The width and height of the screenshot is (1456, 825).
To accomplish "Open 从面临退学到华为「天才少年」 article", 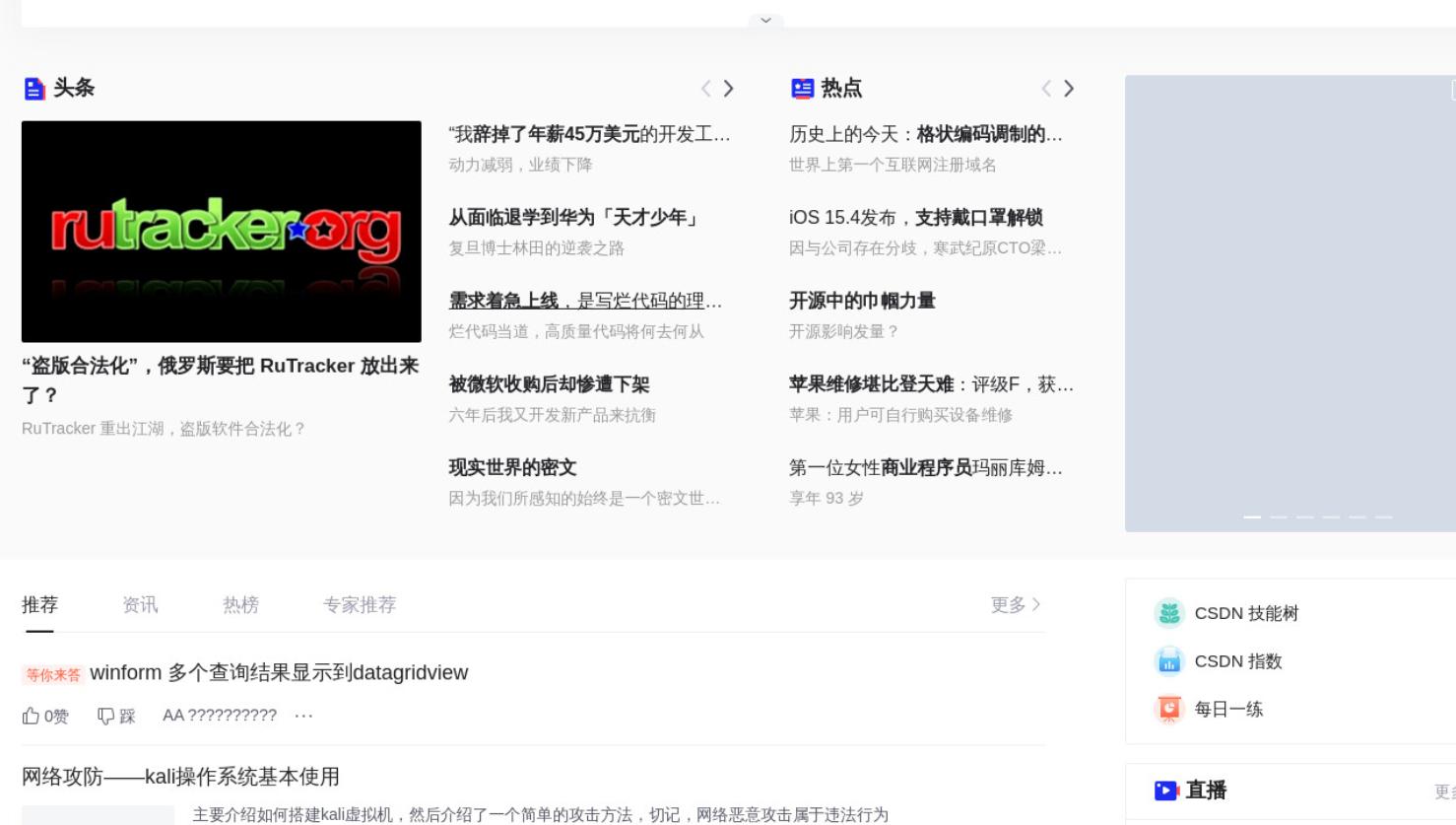I will [574, 218].
